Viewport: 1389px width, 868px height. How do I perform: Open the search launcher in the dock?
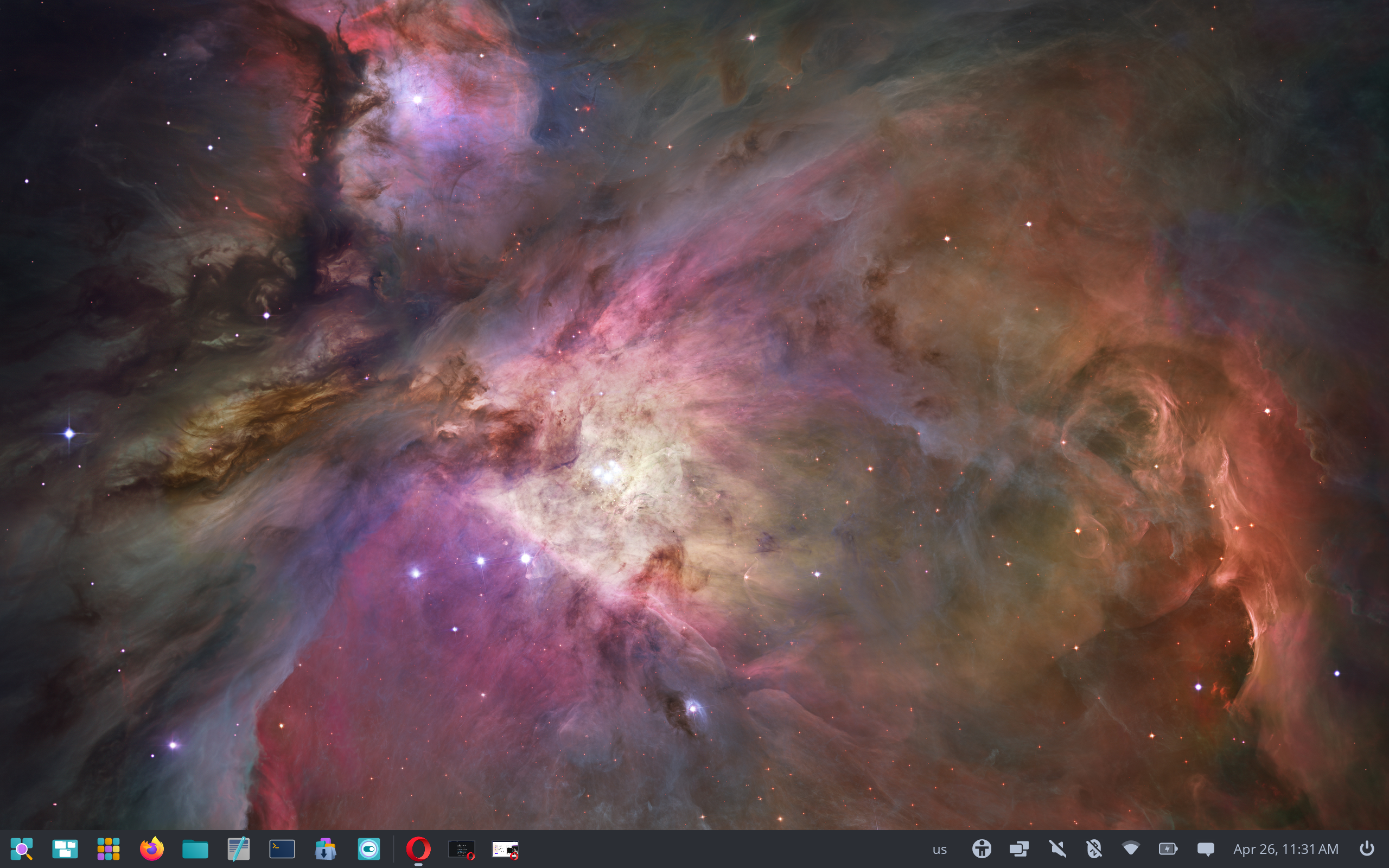coord(22,848)
